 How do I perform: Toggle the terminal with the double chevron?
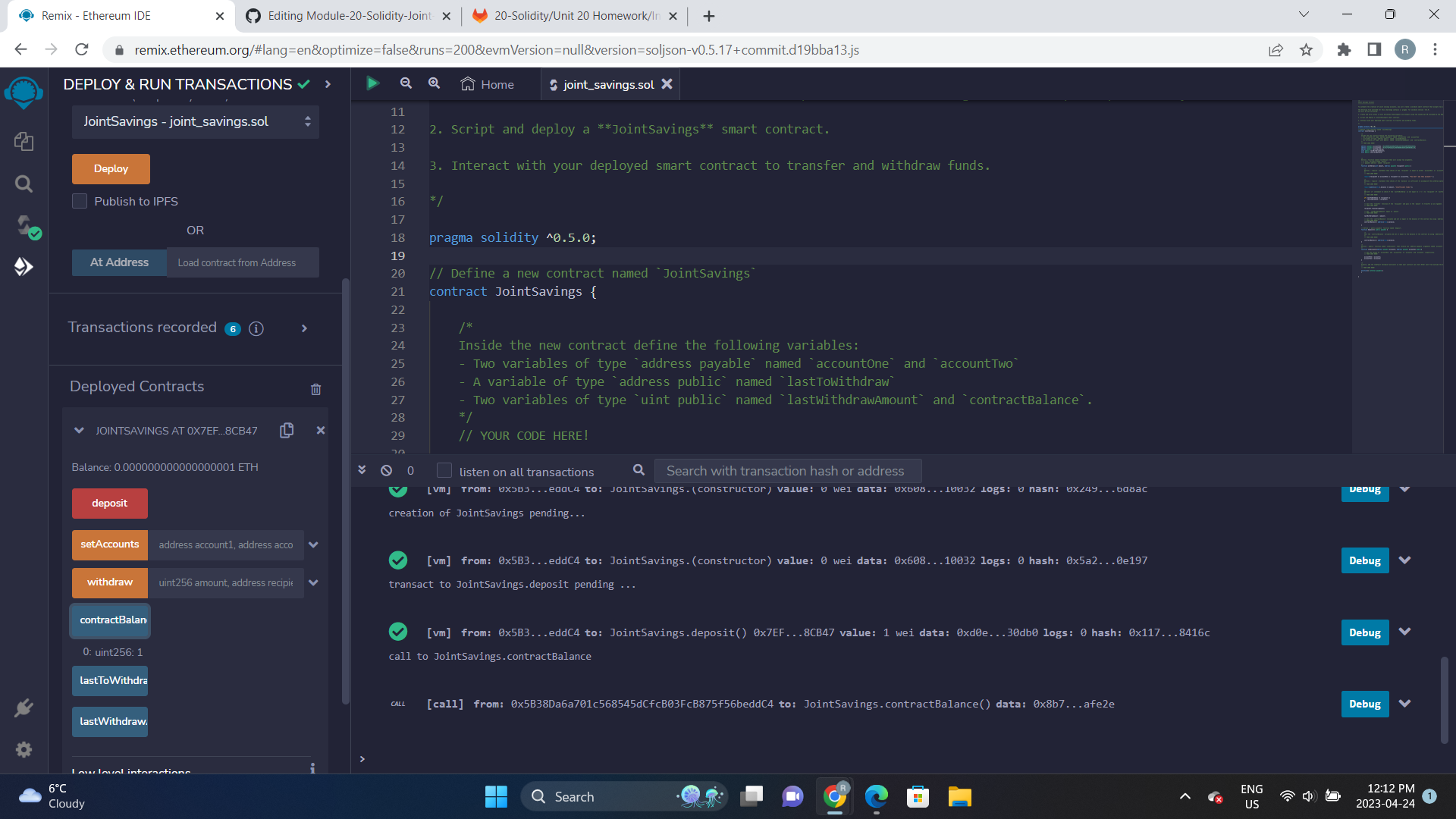click(362, 469)
